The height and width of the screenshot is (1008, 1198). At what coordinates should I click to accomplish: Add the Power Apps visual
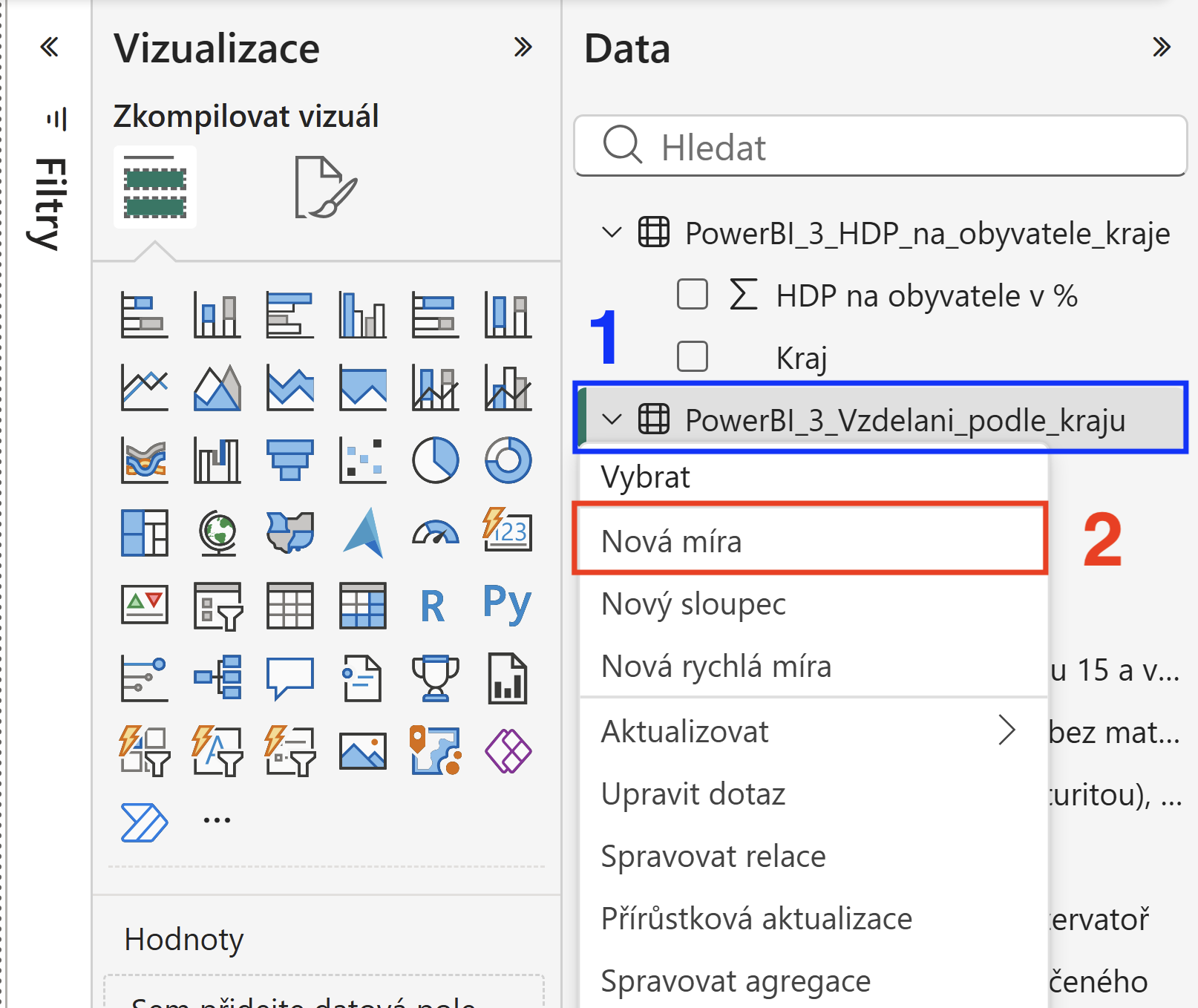click(508, 751)
